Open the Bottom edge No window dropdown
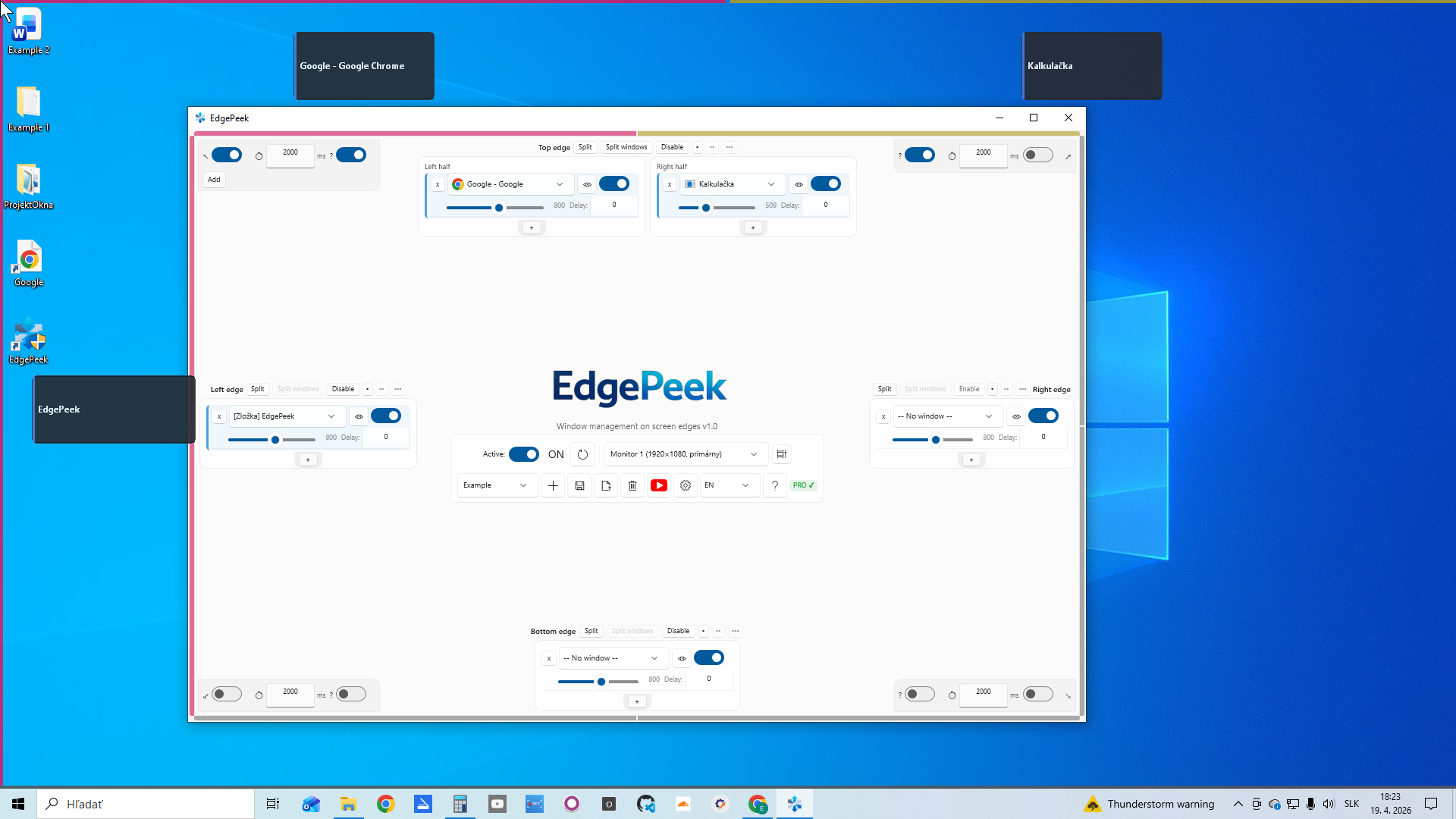Screen dimensions: 1456x819 coord(613,658)
